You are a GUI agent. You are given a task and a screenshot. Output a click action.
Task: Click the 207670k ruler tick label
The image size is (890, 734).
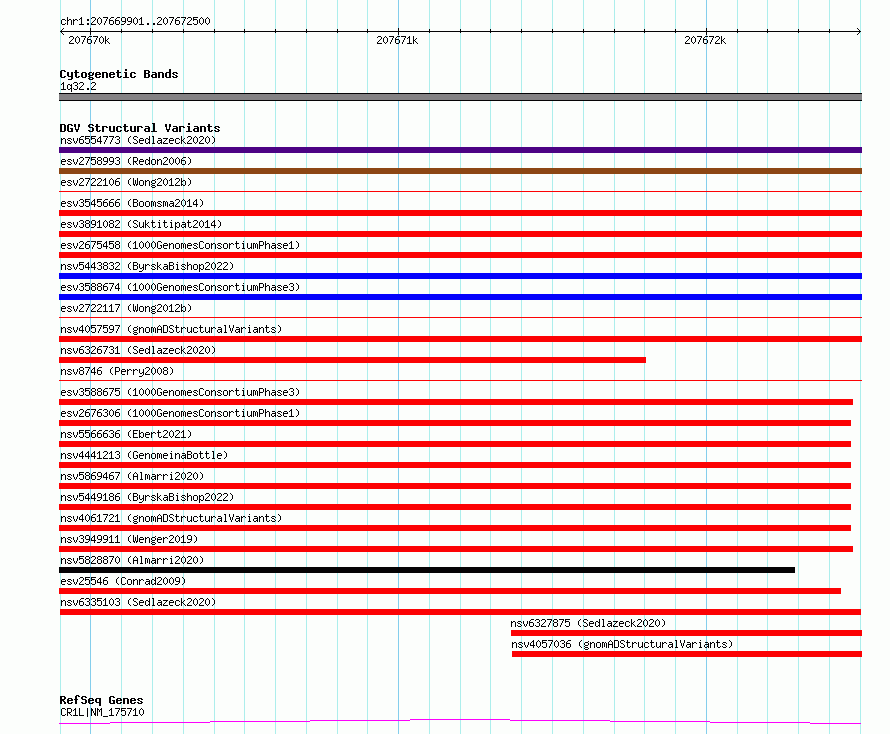(89, 40)
